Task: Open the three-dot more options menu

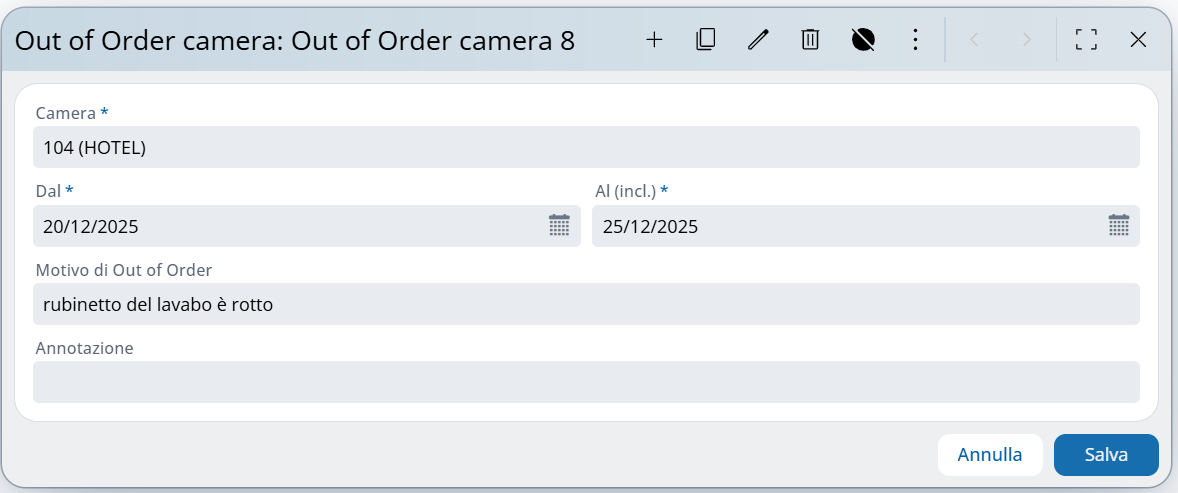Action: 914,40
